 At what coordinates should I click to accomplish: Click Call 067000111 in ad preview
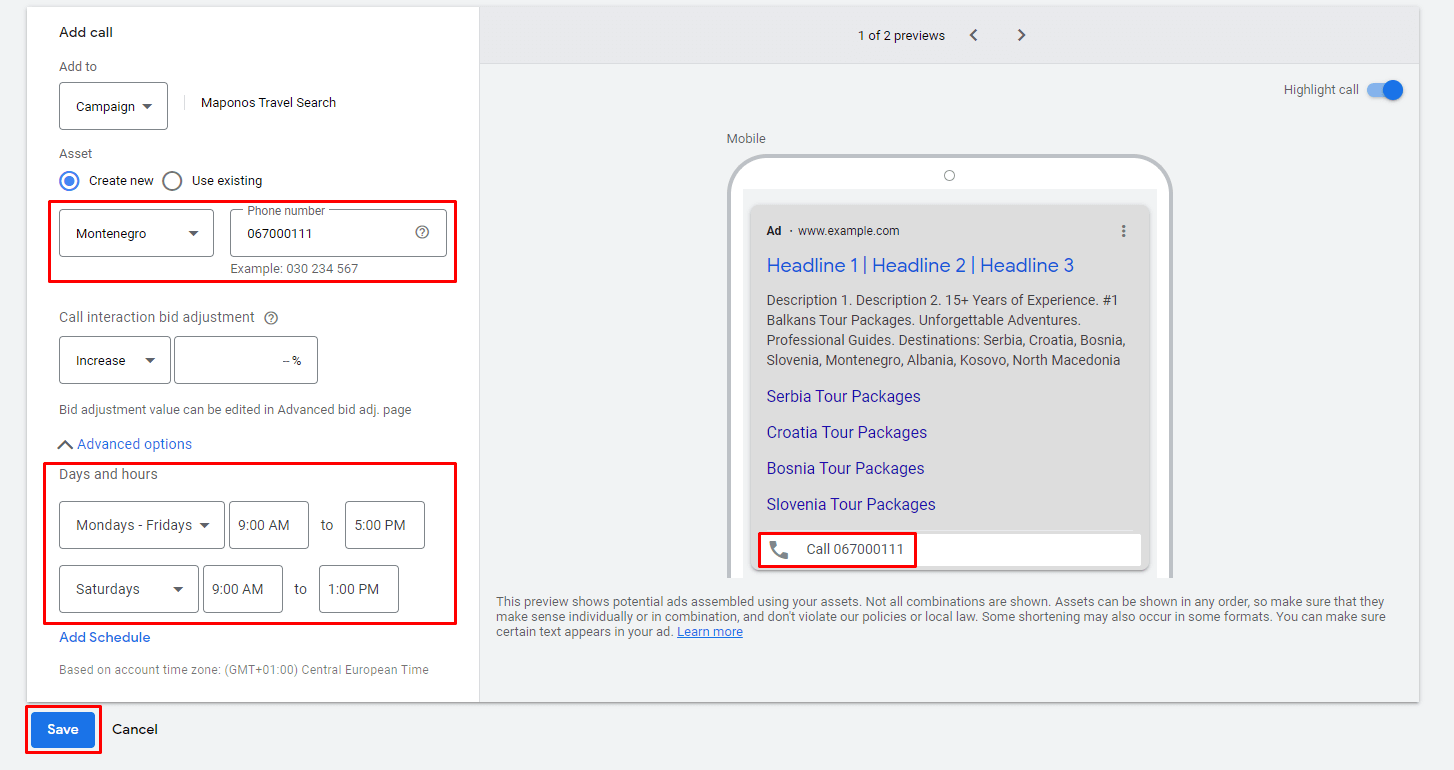point(855,549)
